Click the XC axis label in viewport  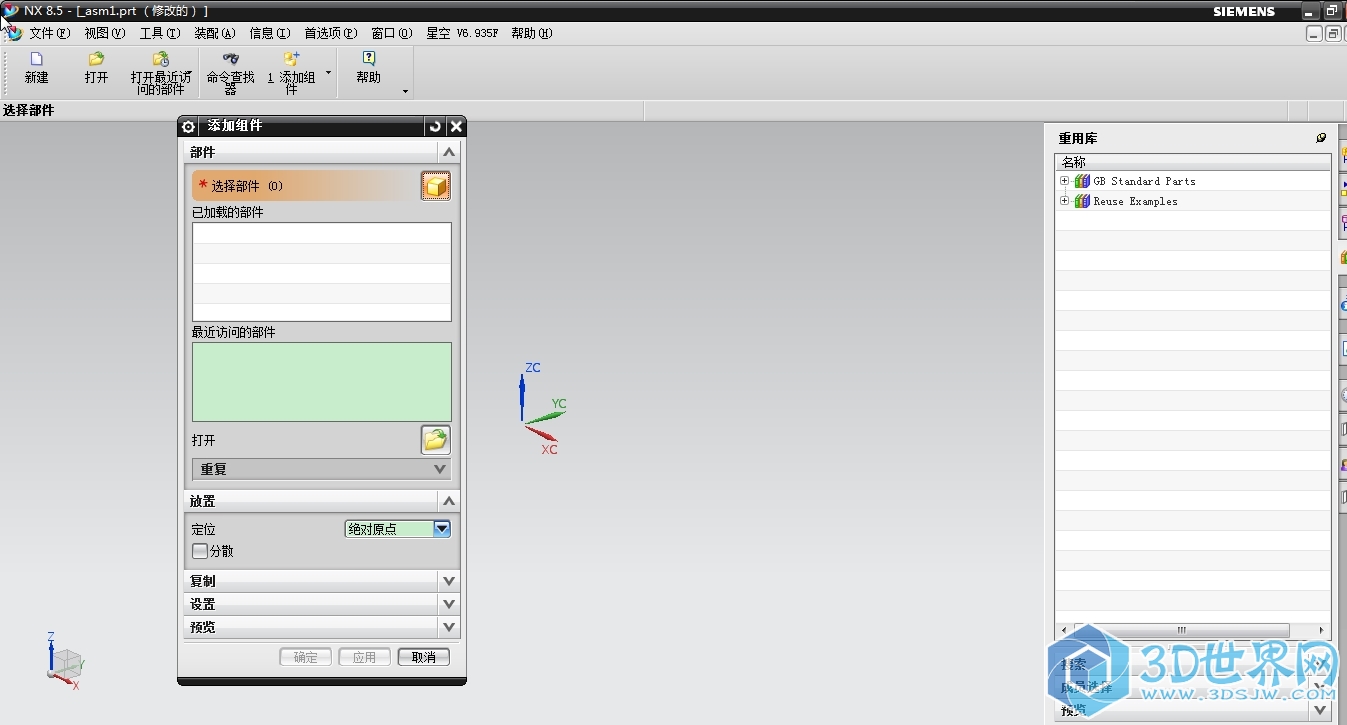click(550, 450)
